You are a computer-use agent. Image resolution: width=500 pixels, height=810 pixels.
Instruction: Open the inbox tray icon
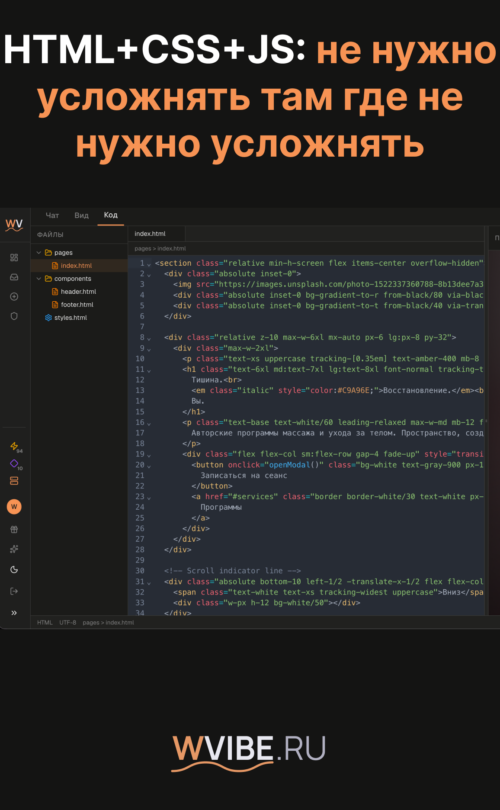[x=14, y=277]
